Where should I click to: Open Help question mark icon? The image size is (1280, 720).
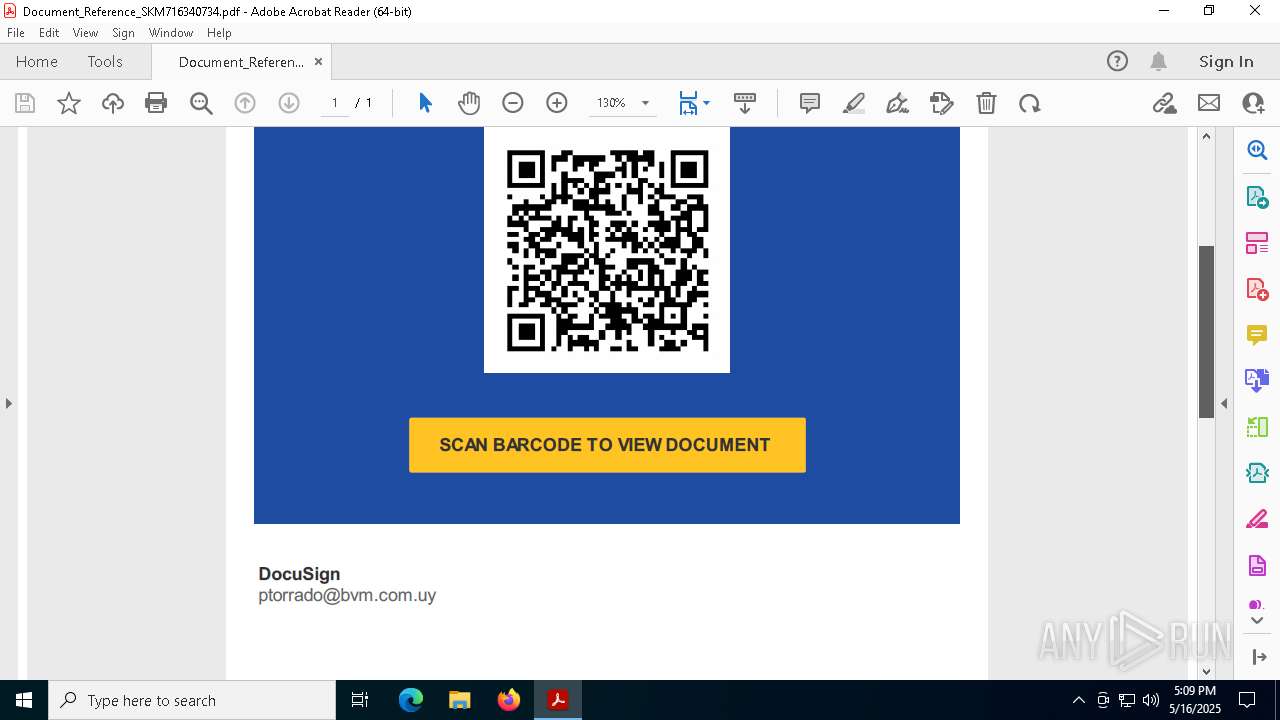pyautogui.click(x=1117, y=61)
